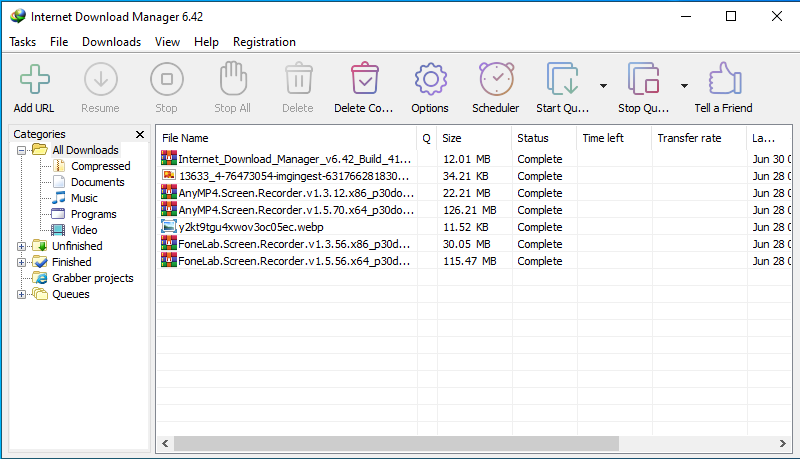800x459 pixels.
Task: Select the Documents category
Action: (97, 182)
